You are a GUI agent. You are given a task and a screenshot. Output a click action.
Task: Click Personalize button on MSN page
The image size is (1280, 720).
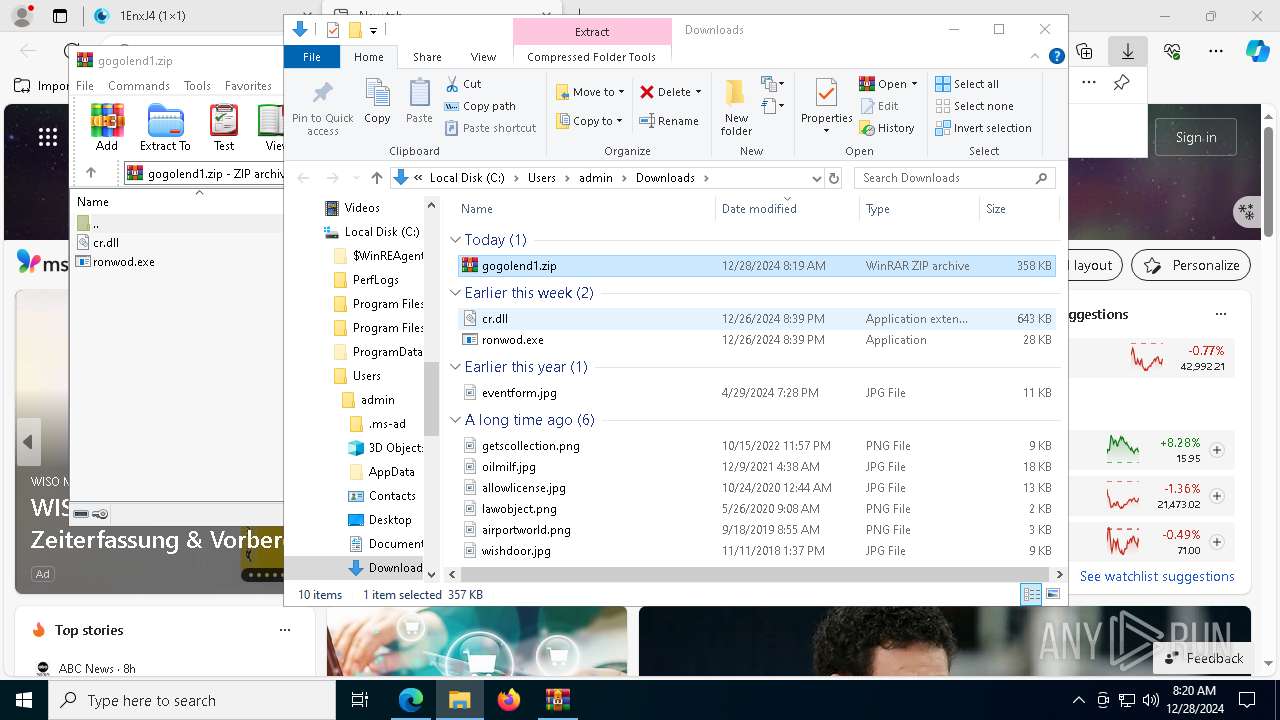coord(1191,265)
